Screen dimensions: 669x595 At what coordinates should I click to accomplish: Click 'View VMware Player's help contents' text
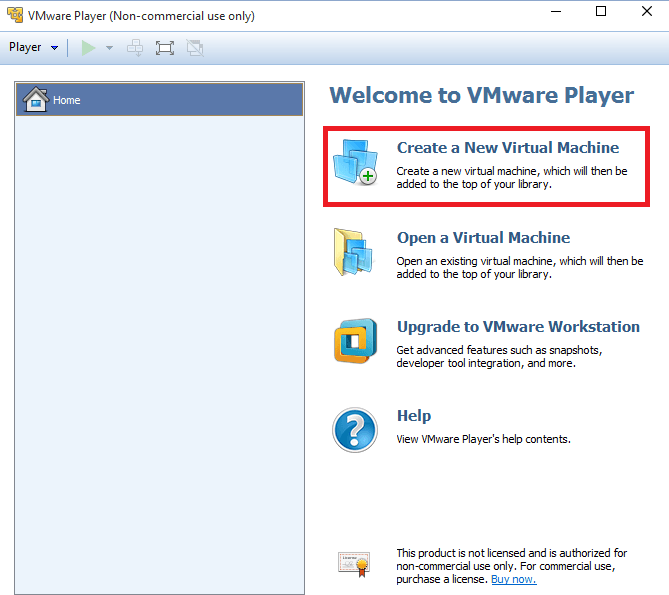[x=483, y=439]
